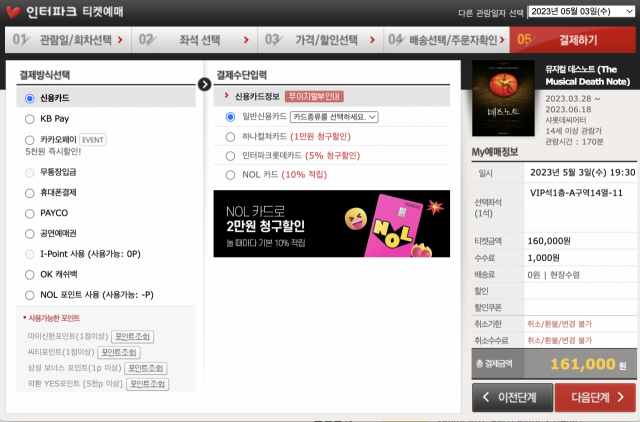
Task: Click the seat info VIP석1층-A구역14열-11
Action: 576,193
